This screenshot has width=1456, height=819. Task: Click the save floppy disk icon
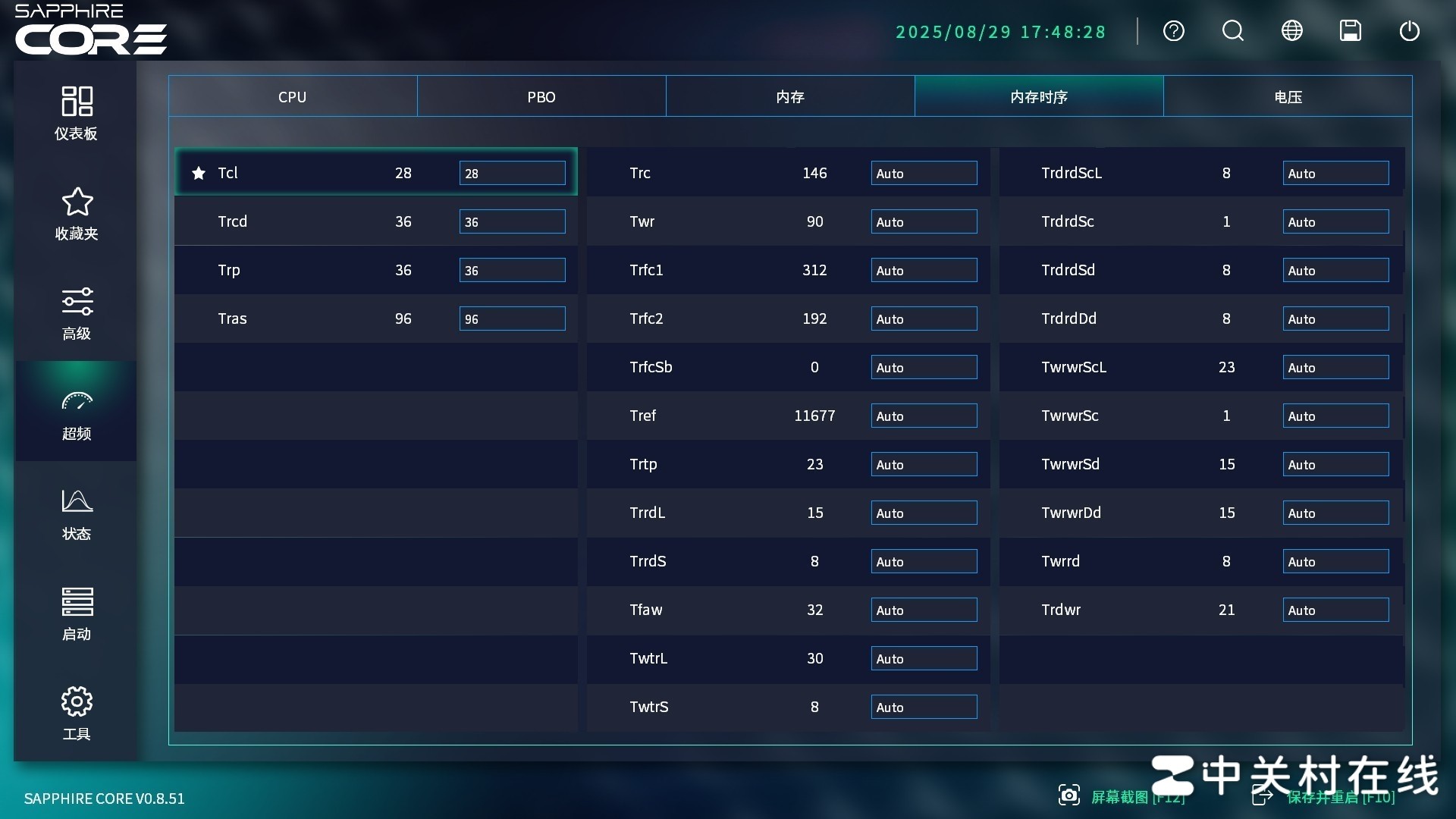coord(1350,31)
